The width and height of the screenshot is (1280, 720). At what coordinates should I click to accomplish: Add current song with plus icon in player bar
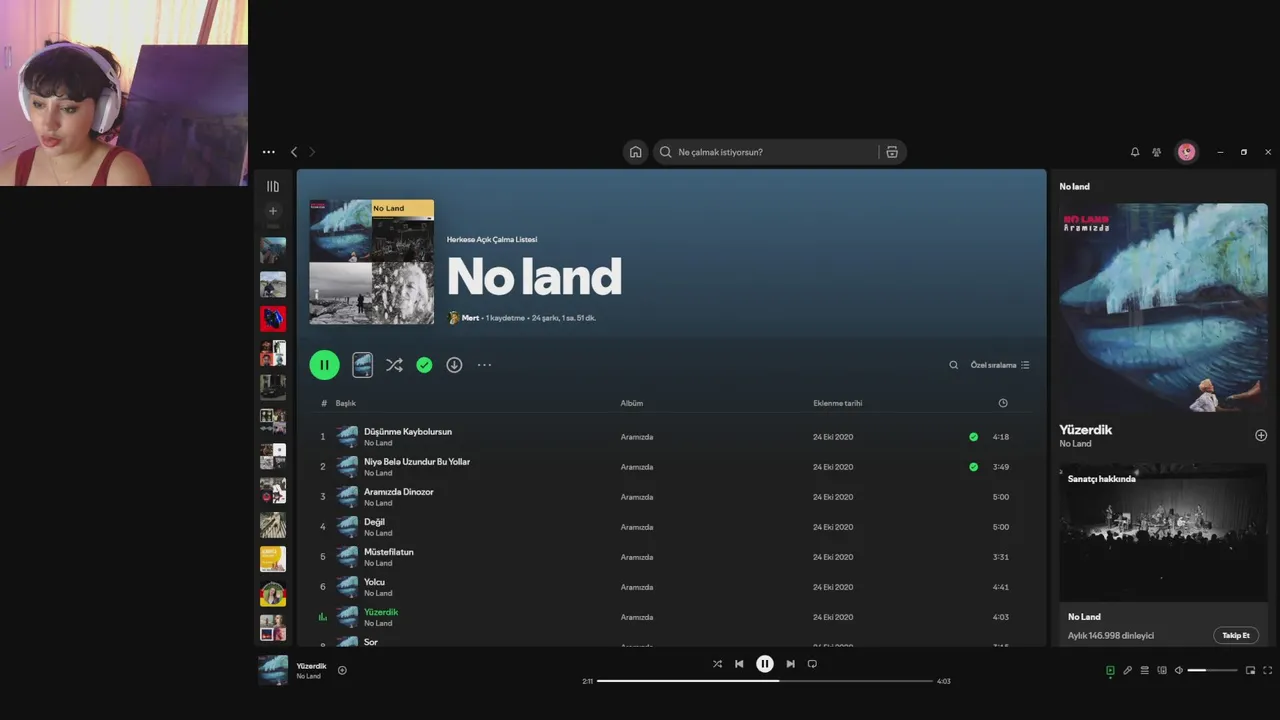coord(342,670)
